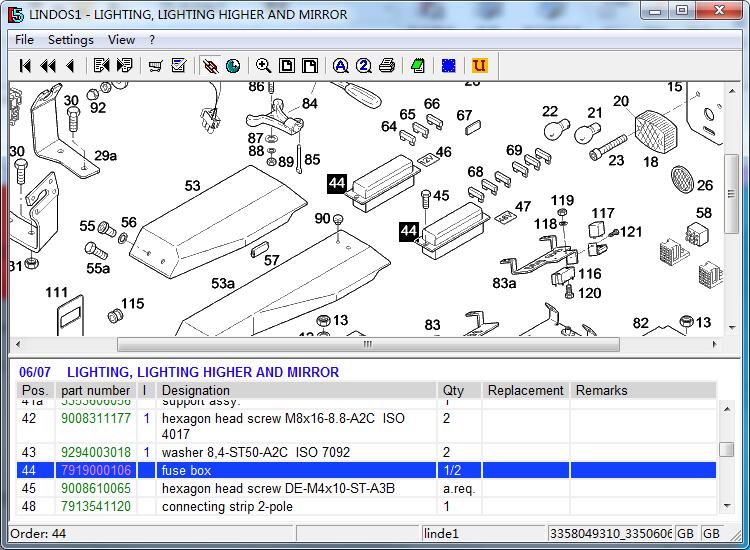Click the order checklist icon

click(x=178, y=66)
